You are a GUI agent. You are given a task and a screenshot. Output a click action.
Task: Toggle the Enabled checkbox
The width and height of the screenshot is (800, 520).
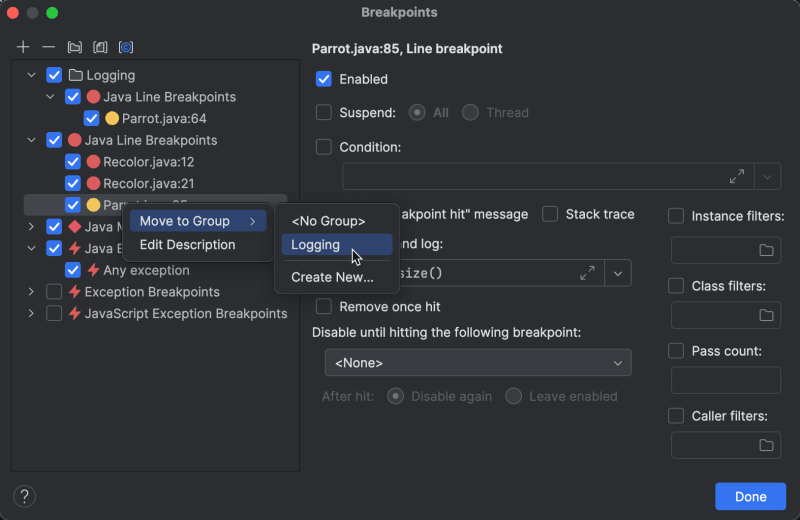click(x=324, y=79)
